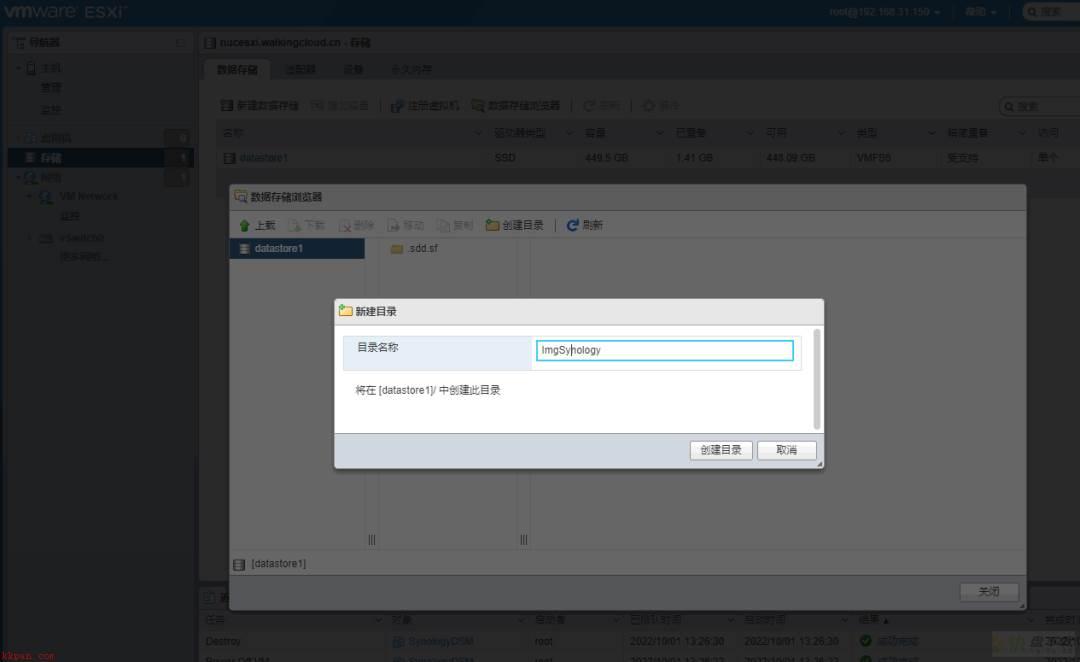Viewport: 1080px width, 662px height.
Task: Confirm with the 创建目录 button in dialog
Action: 720,450
